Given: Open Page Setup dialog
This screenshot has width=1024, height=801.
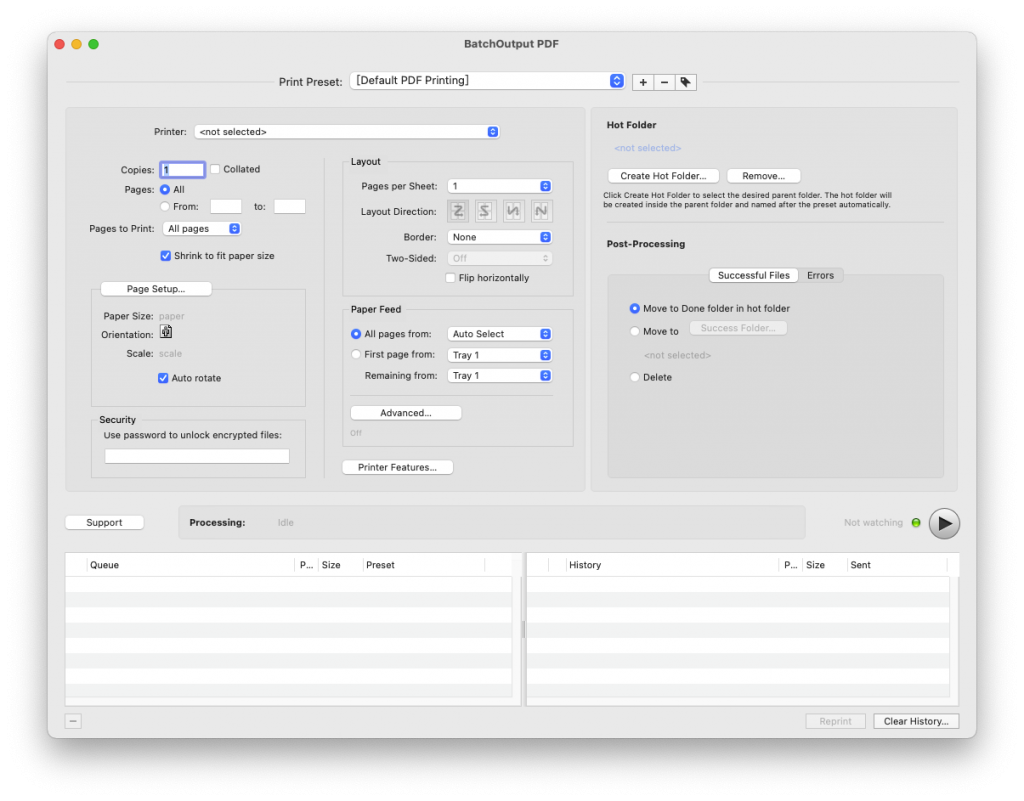Looking at the screenshot, I should tap(155, 289).
